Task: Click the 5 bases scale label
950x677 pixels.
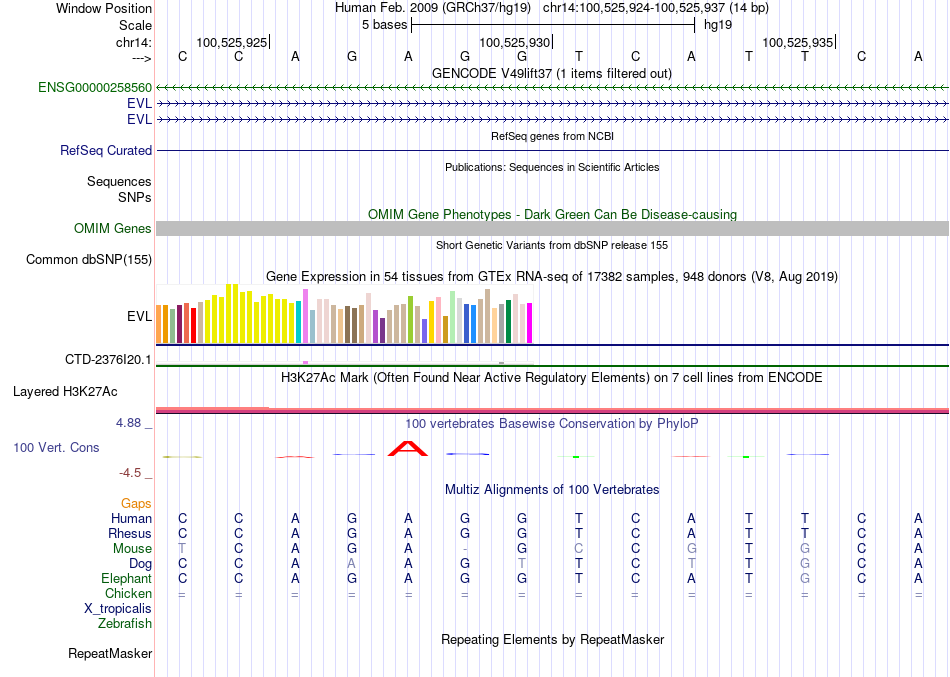Action: (385, 25)
